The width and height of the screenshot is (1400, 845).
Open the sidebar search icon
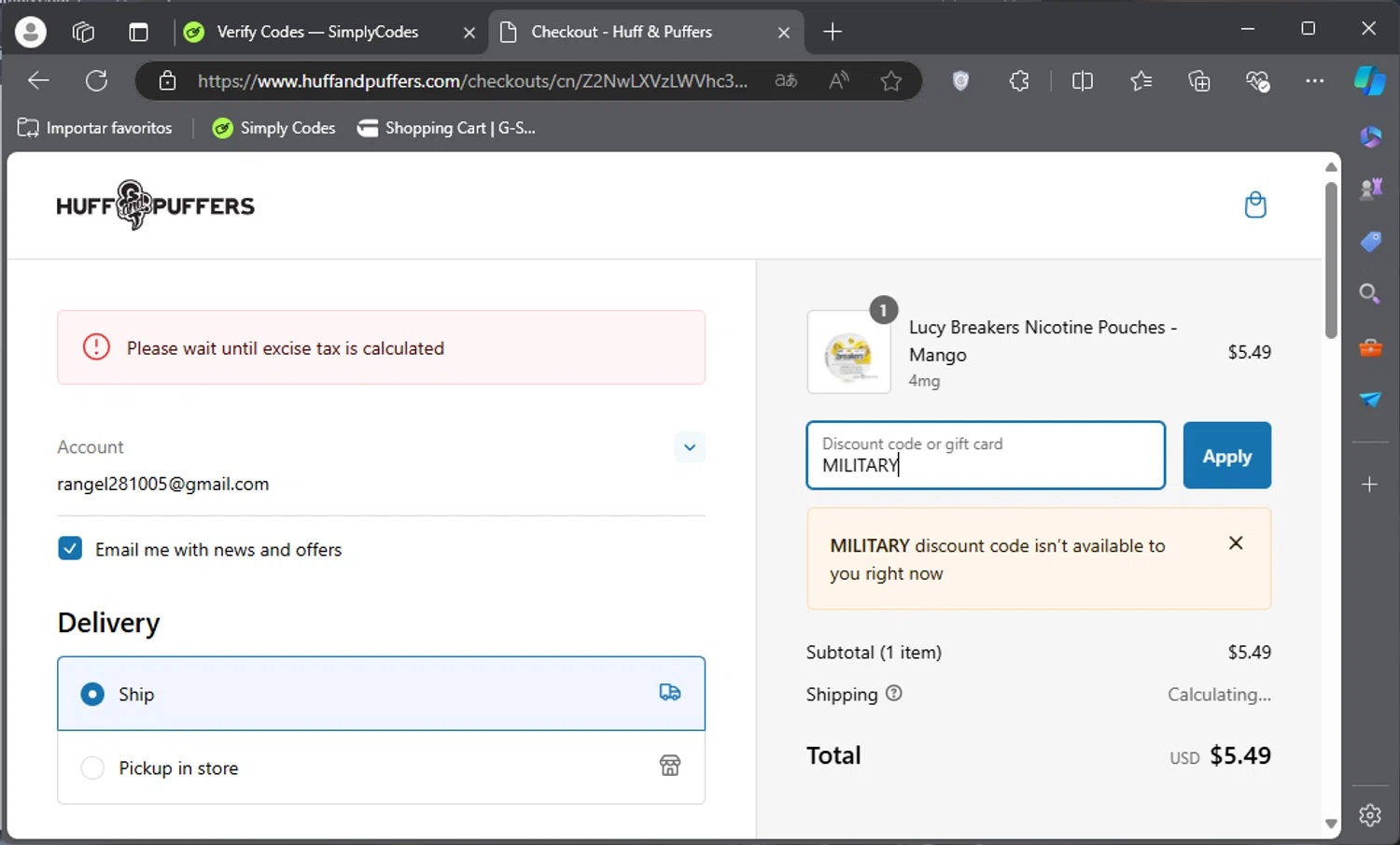pyautogui.click(x=1369, y=294)
